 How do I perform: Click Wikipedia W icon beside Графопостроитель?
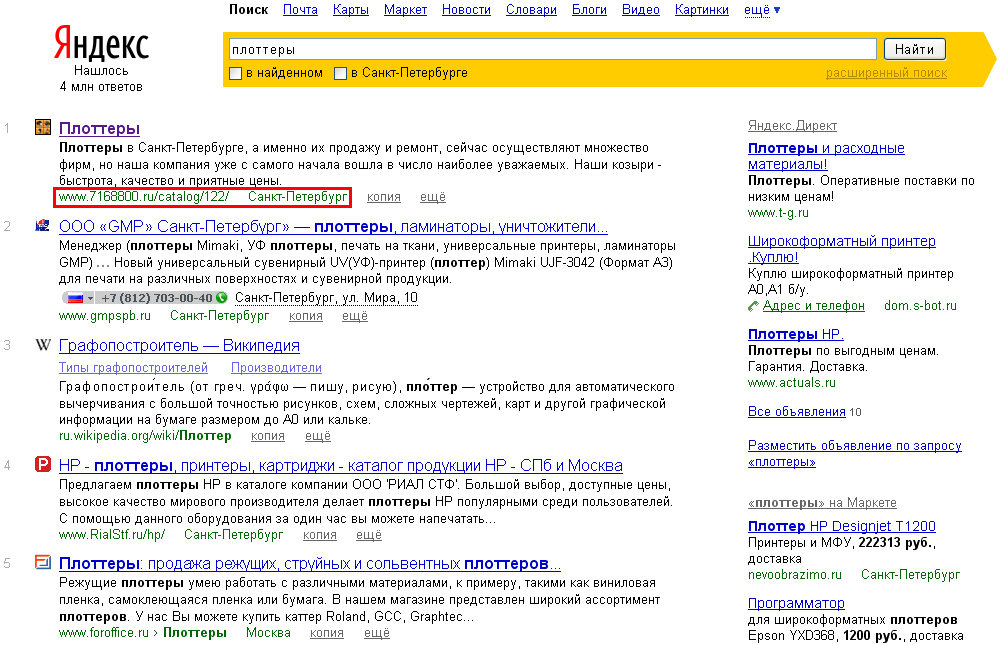point(43,345)
